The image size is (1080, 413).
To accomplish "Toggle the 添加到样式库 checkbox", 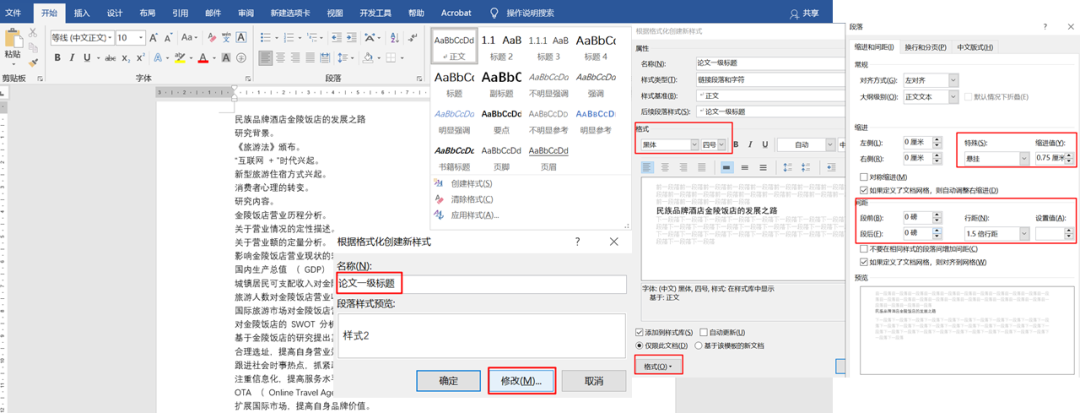I will 638,332.
